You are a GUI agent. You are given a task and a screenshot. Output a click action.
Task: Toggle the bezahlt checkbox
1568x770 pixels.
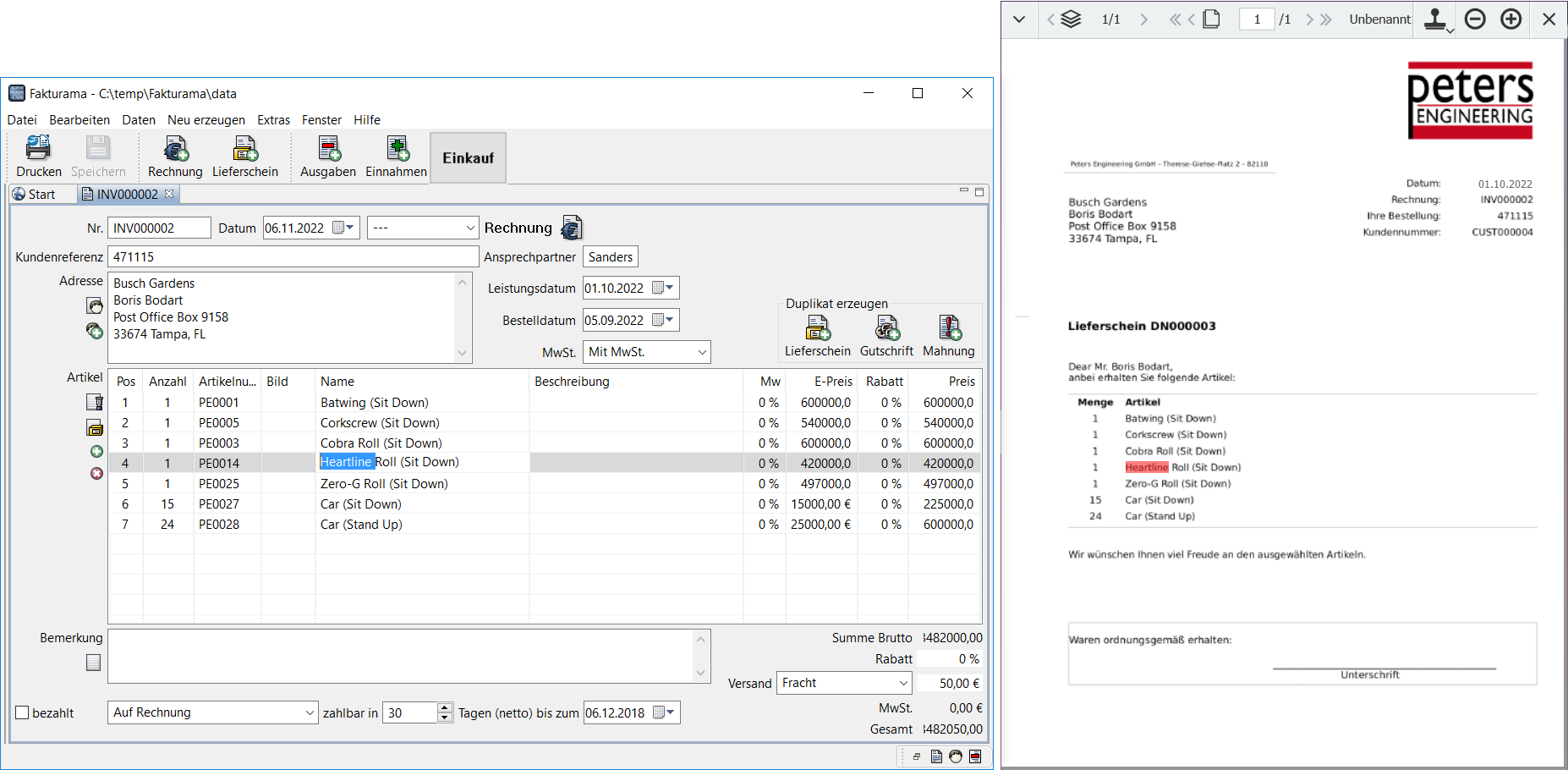[23, 713]
